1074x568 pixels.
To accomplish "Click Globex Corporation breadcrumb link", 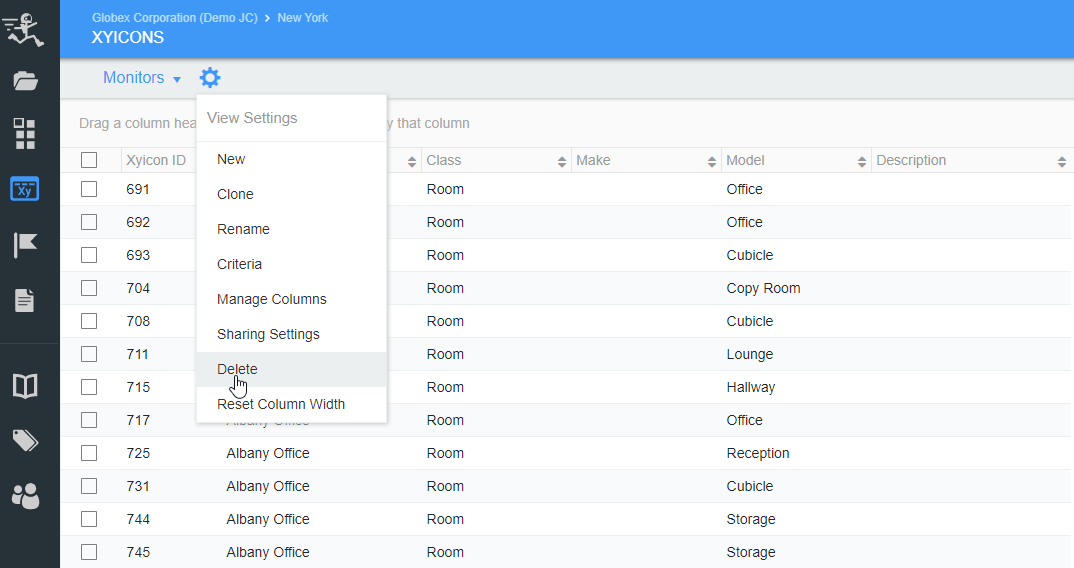I will 175,18.
